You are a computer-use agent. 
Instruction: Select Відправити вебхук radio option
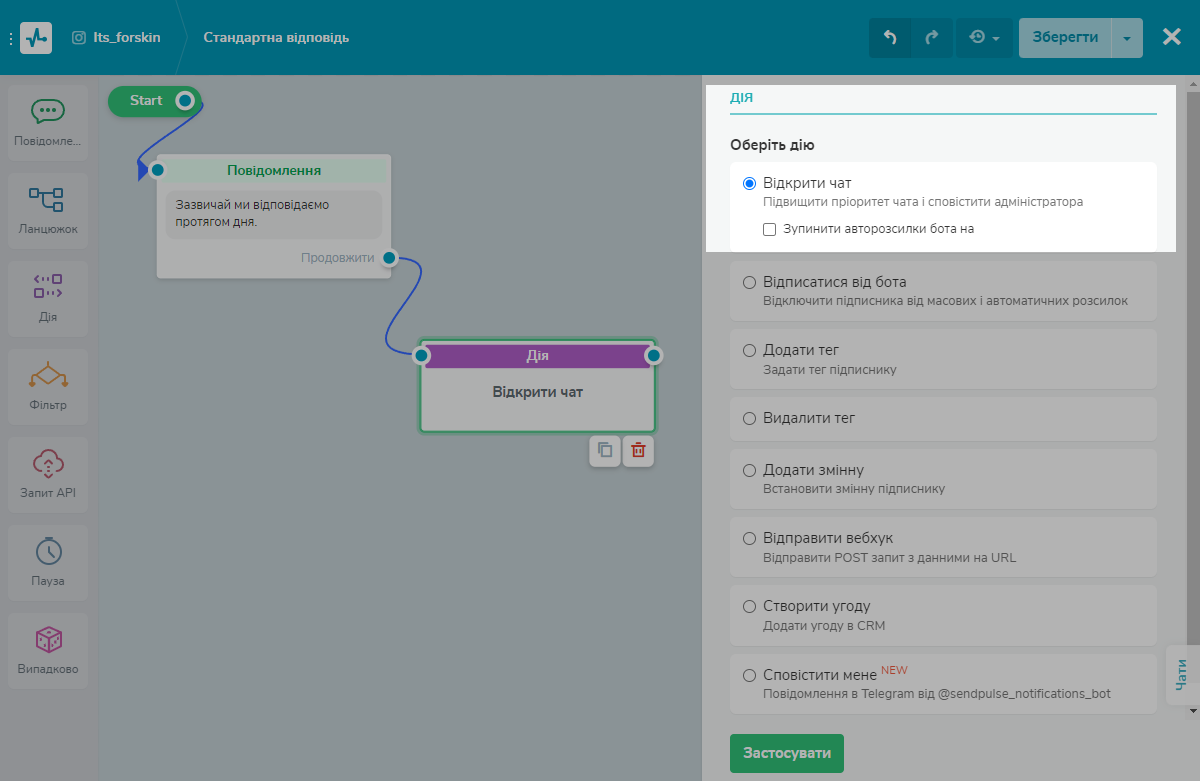tap(750, 538)
